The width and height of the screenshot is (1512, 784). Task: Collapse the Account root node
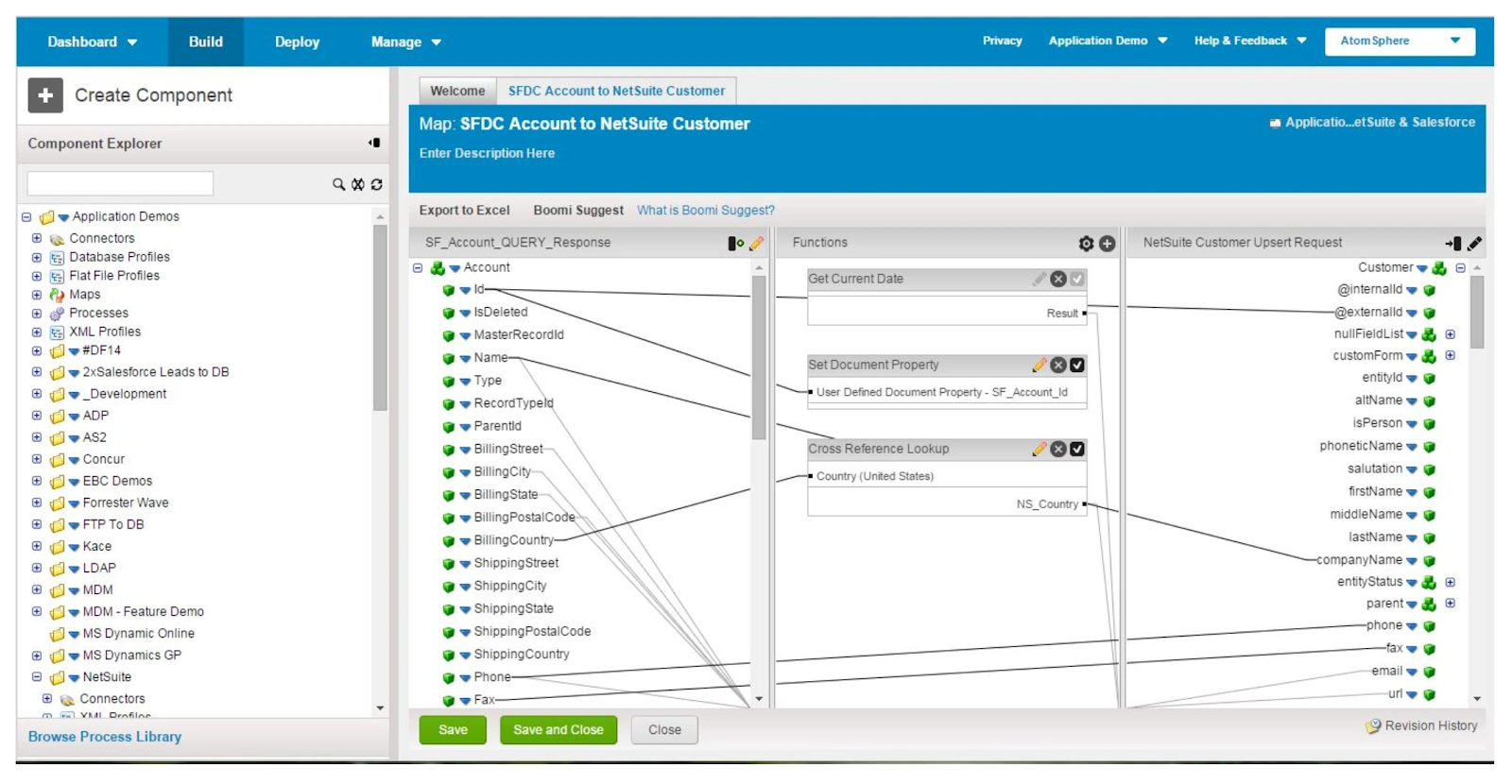point(418,268)
